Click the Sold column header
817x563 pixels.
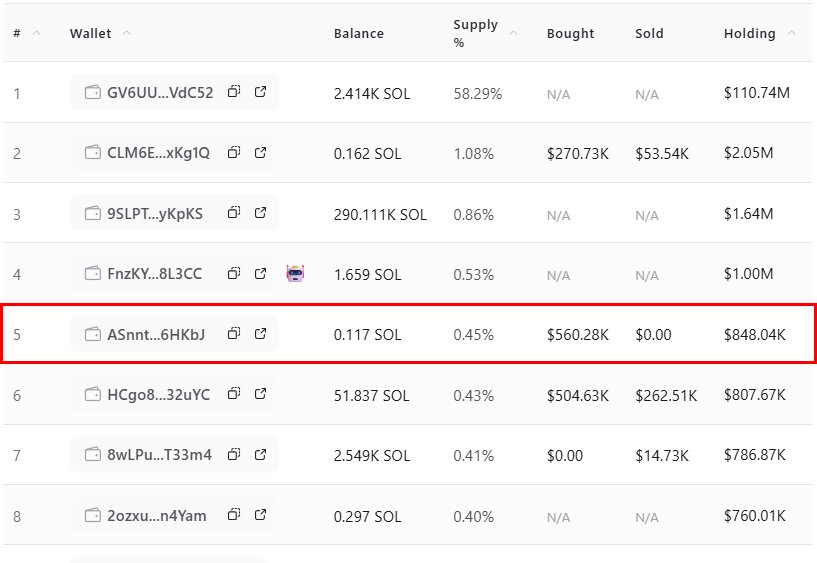(x=649, y=33)
